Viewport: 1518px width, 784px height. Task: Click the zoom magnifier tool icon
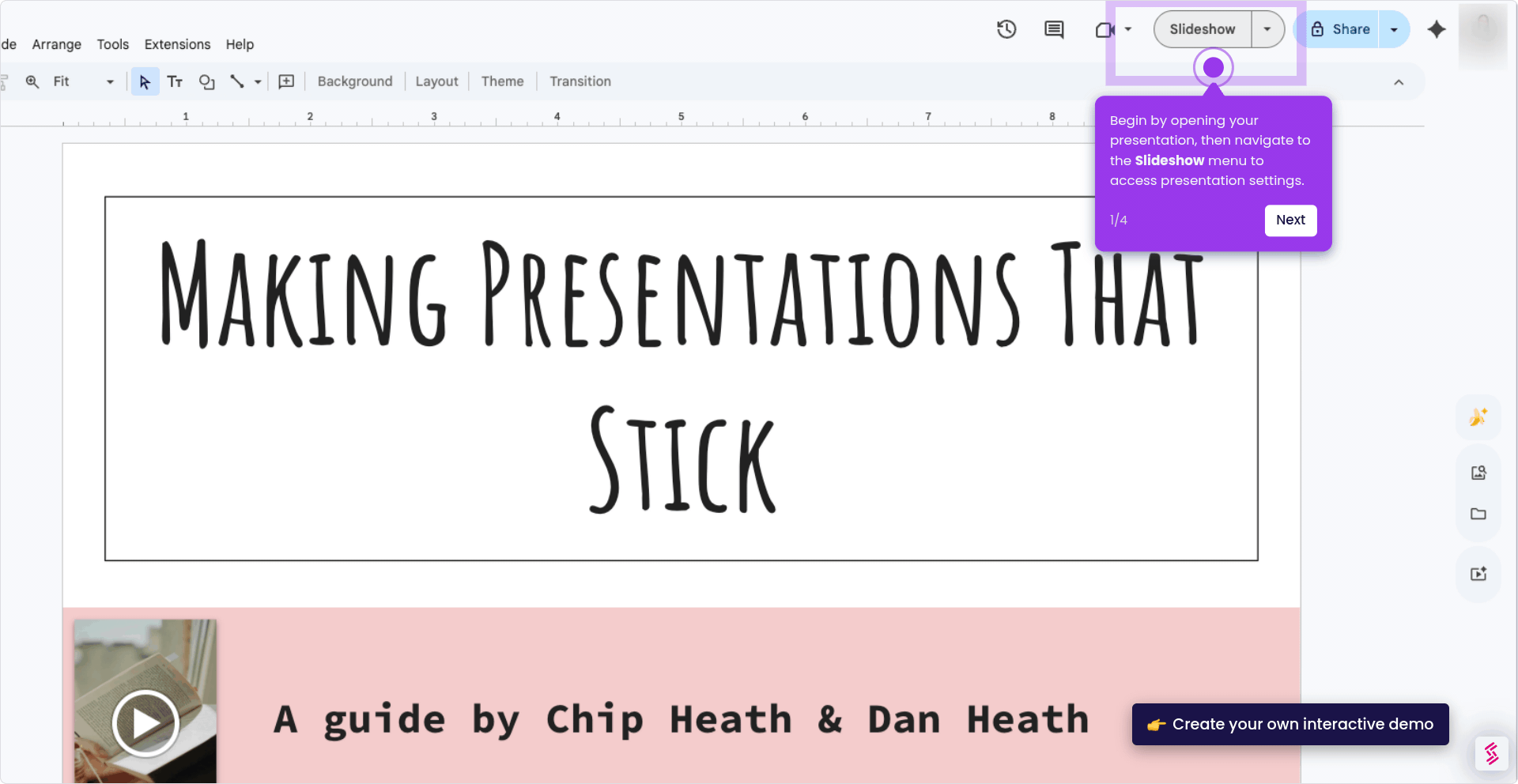(x=32, y=81)
